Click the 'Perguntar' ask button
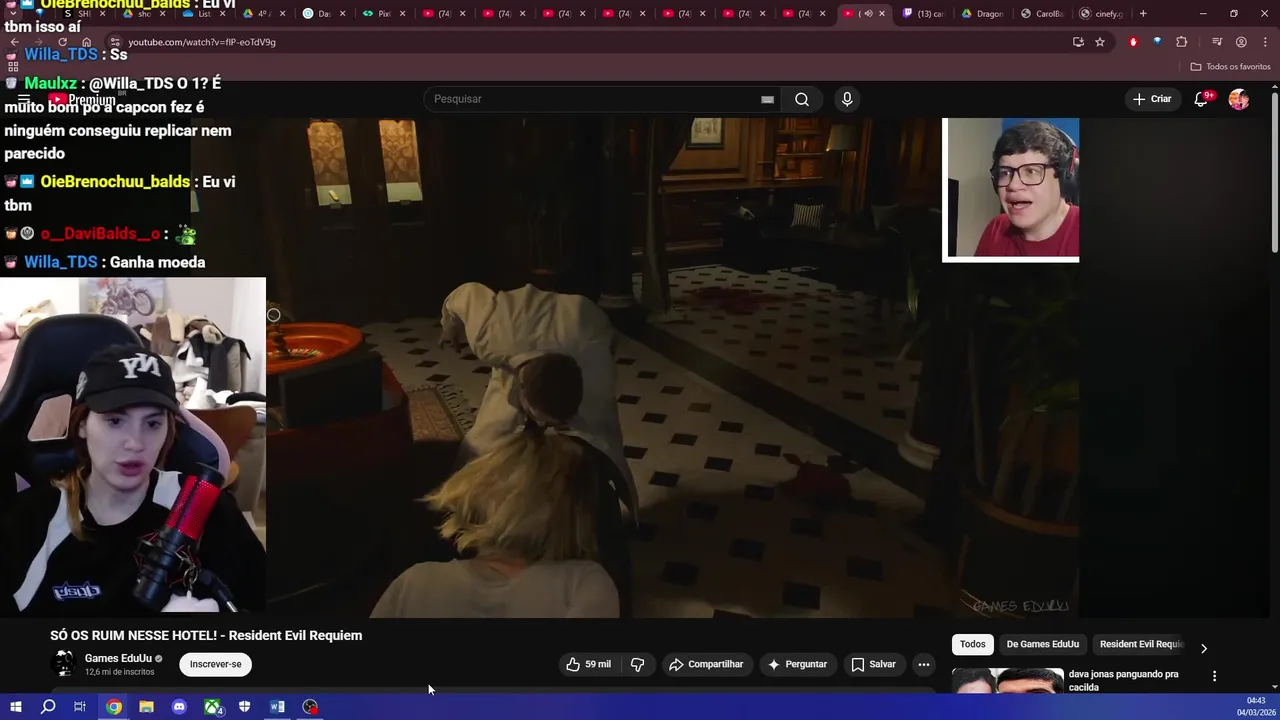Viewport: 1280px width, 720px height. tap(797, 664)
